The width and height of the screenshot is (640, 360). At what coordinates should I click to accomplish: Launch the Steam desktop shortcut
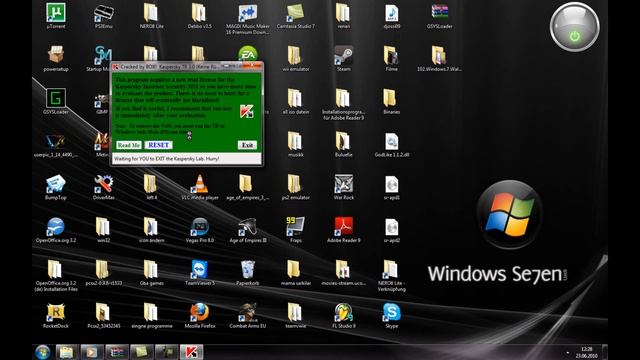(x=344, y=58)
